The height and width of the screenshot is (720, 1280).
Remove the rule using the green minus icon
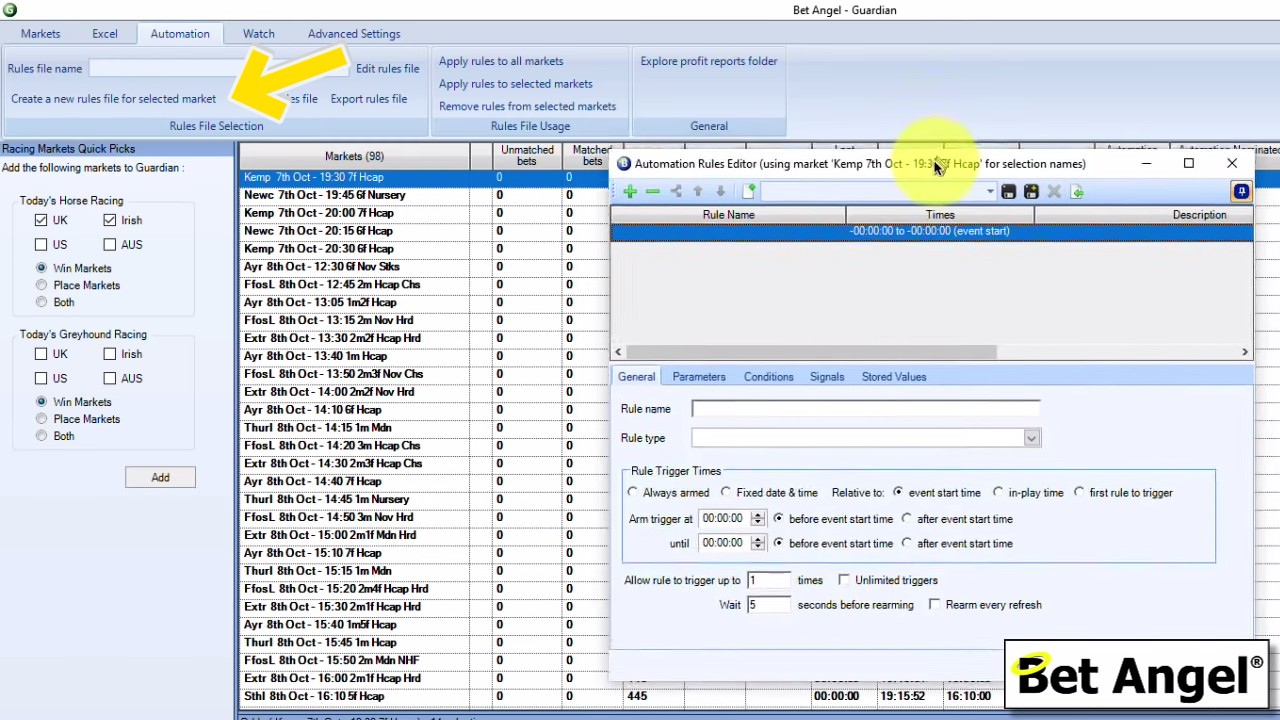[x=652, y=192]
